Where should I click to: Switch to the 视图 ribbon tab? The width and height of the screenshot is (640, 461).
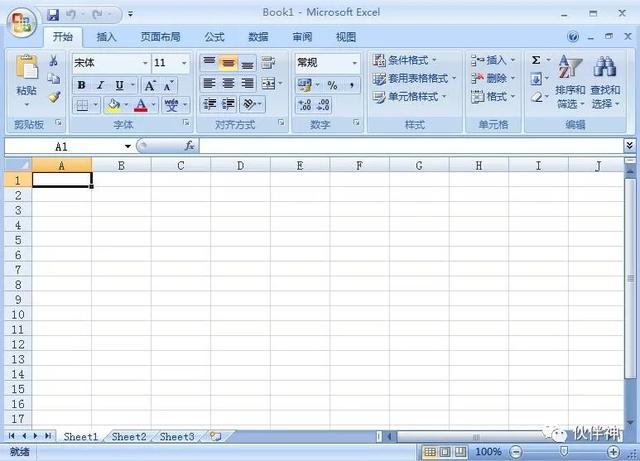click(x=346, y=37)
